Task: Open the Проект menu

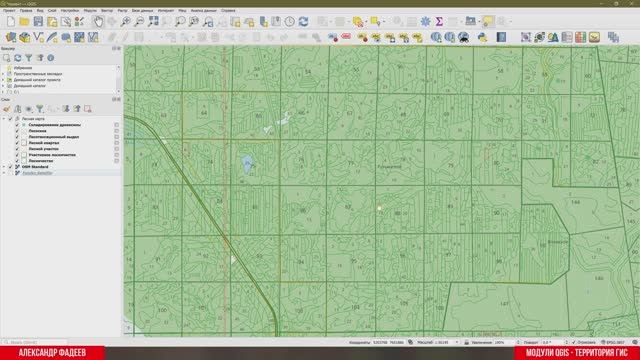Action: pyautogui.click(x=9, y=11)
